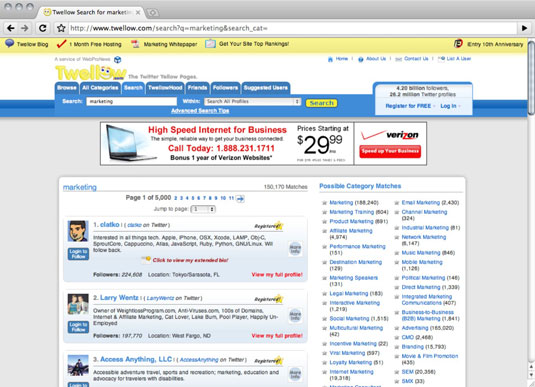Click the Registered star badge on clatko

269,226
